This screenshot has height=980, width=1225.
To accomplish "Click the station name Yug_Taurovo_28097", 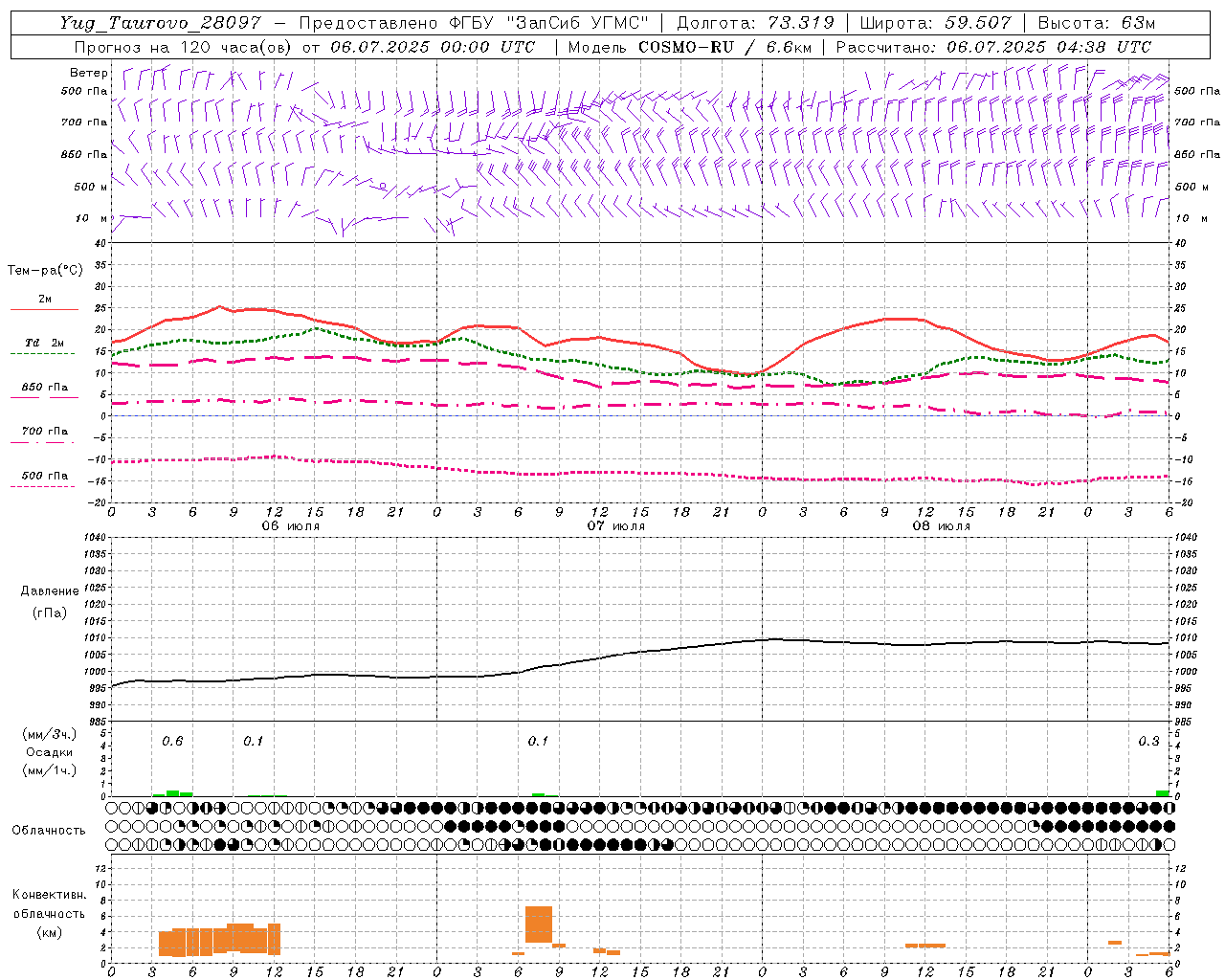I will [x=160, y=23].
